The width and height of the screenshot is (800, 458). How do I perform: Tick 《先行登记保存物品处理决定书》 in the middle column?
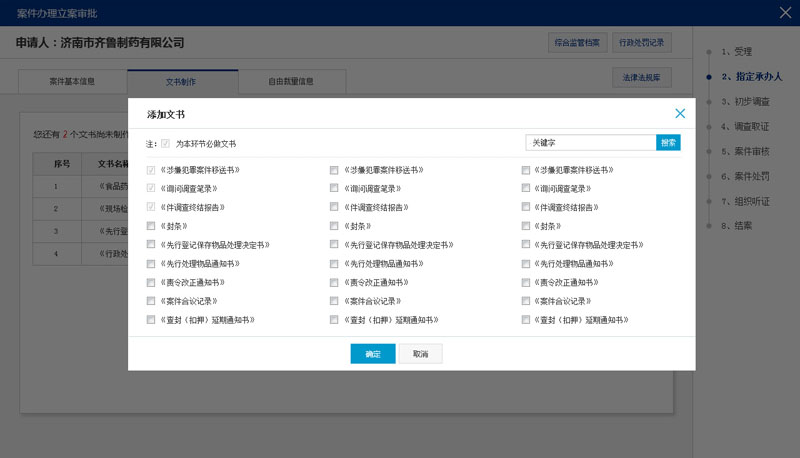tap(334, 245)
